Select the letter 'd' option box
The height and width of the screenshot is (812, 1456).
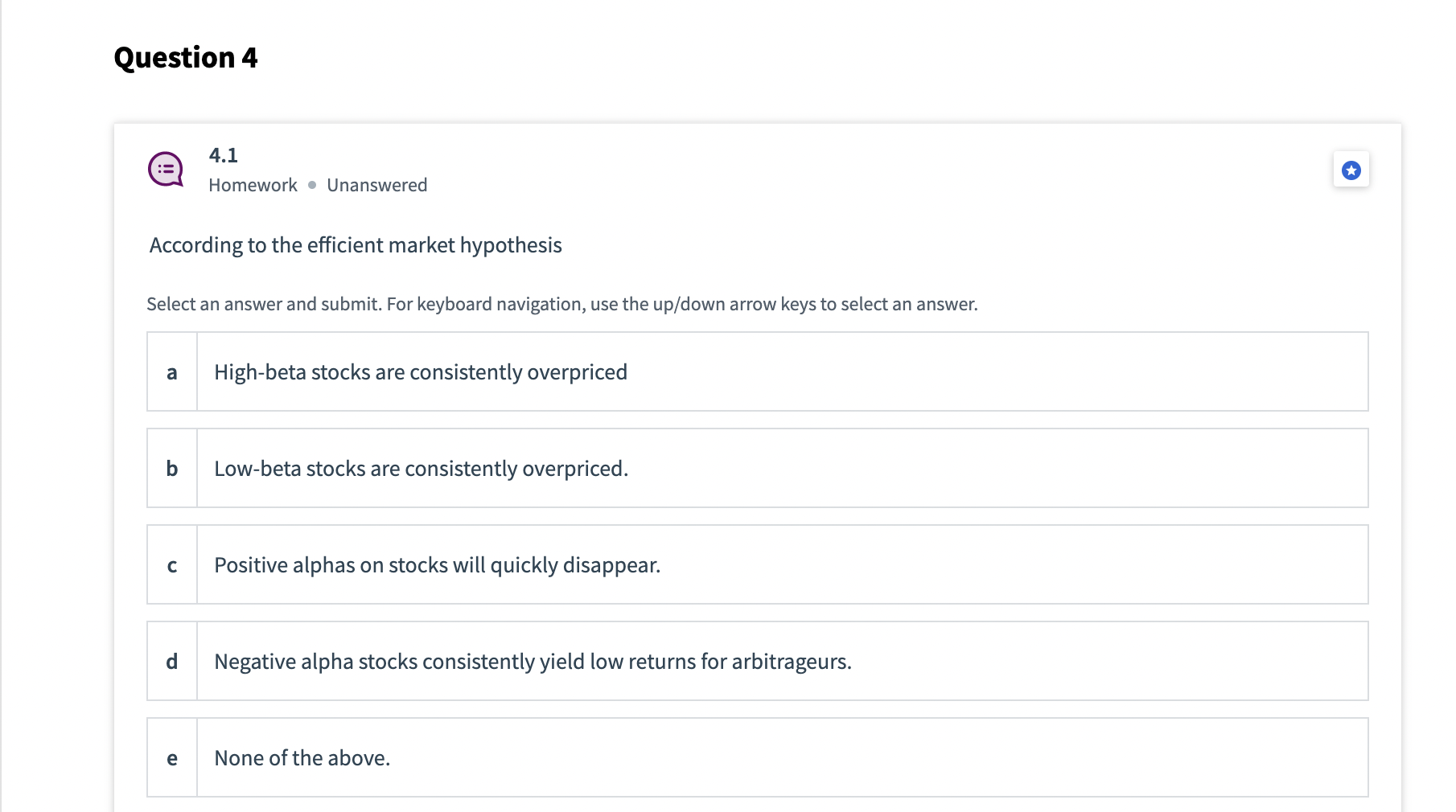(172, 662)
